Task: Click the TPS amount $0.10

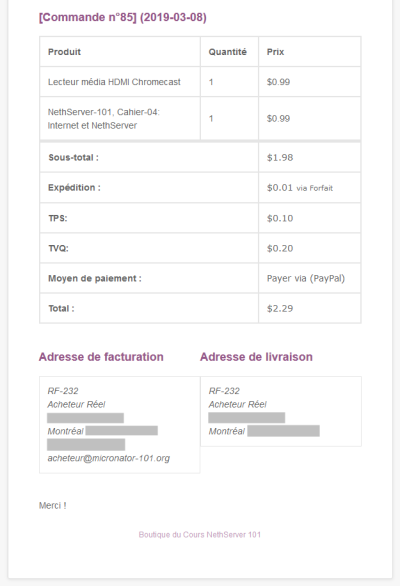Action: point(280,218)
